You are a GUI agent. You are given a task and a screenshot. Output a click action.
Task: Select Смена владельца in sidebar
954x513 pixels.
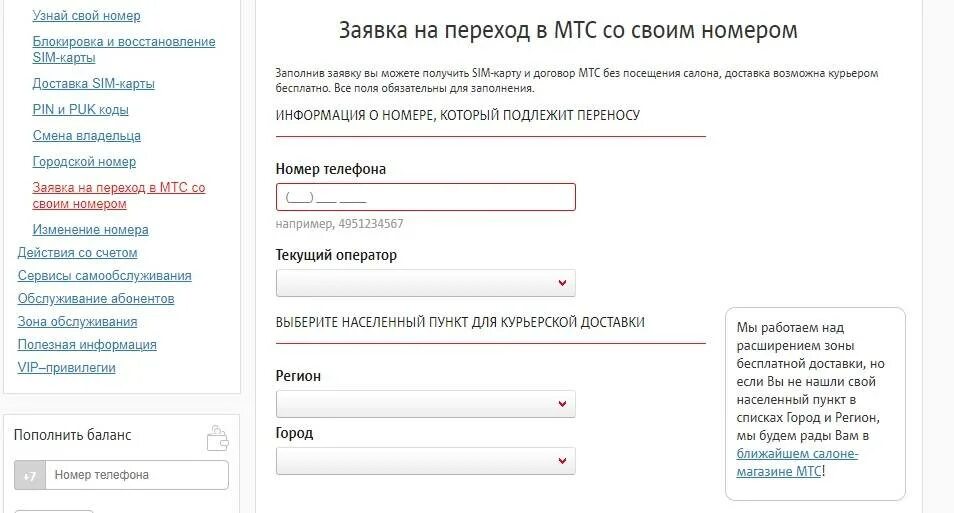tap(86, 136)
